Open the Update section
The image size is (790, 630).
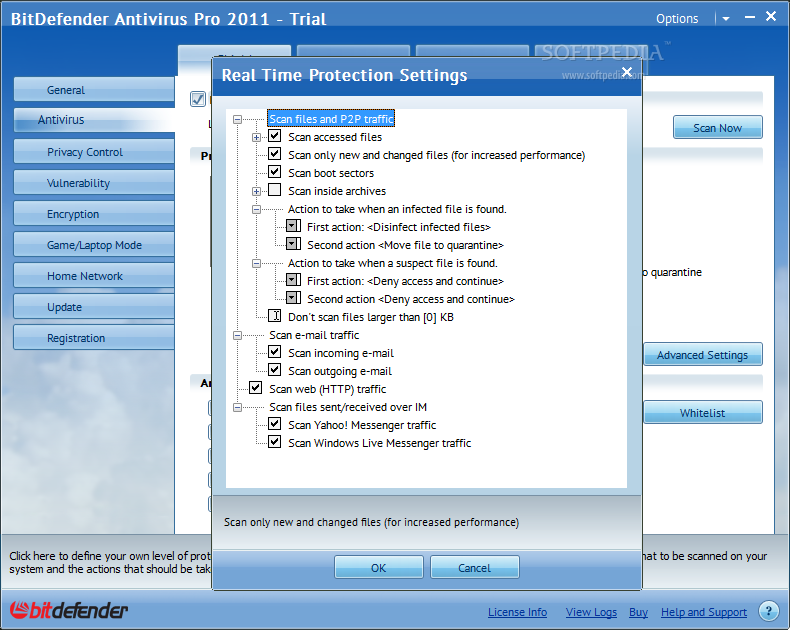click(94, 307)
